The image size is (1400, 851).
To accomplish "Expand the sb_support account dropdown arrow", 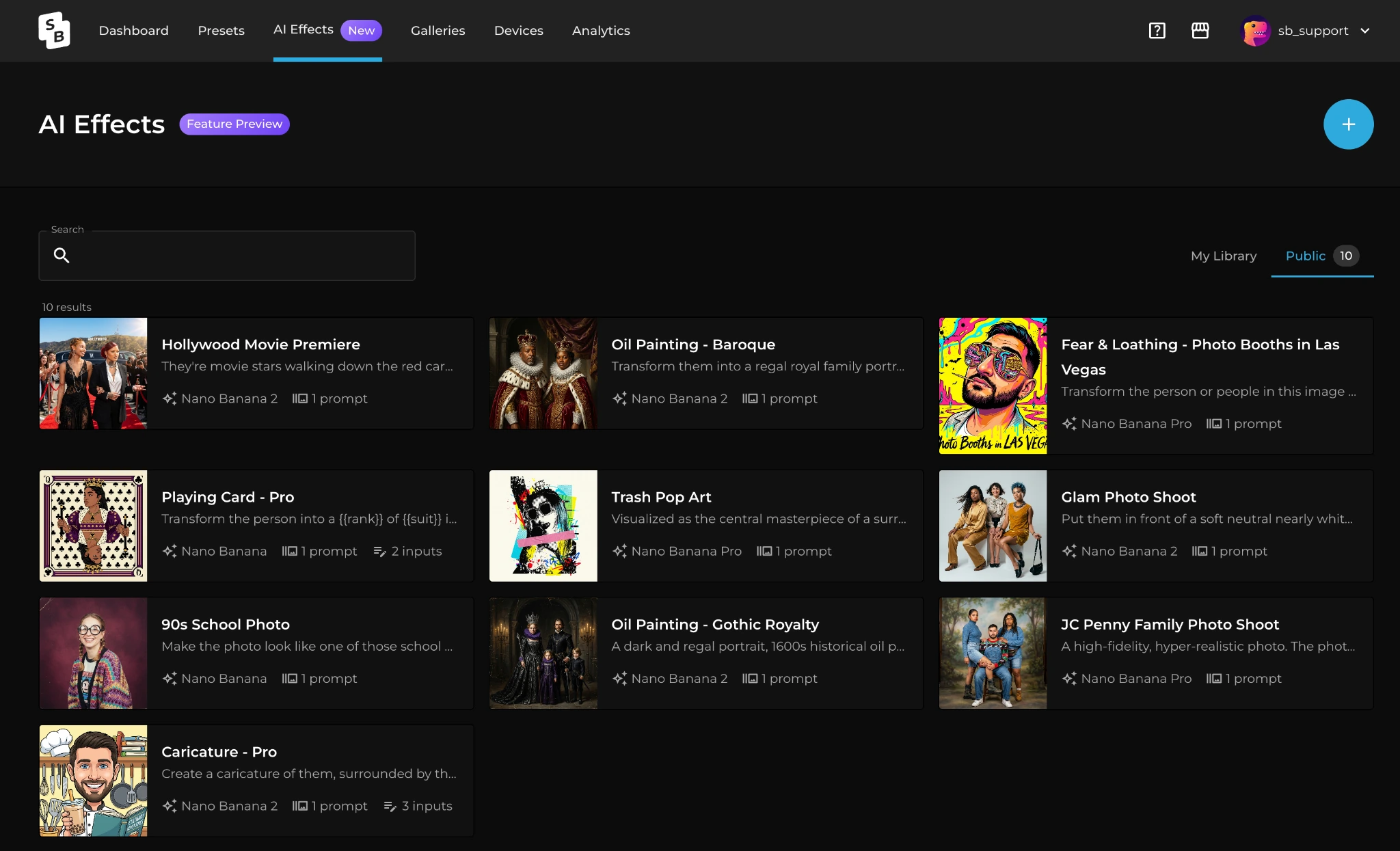I will click(x=1364, y=31).
